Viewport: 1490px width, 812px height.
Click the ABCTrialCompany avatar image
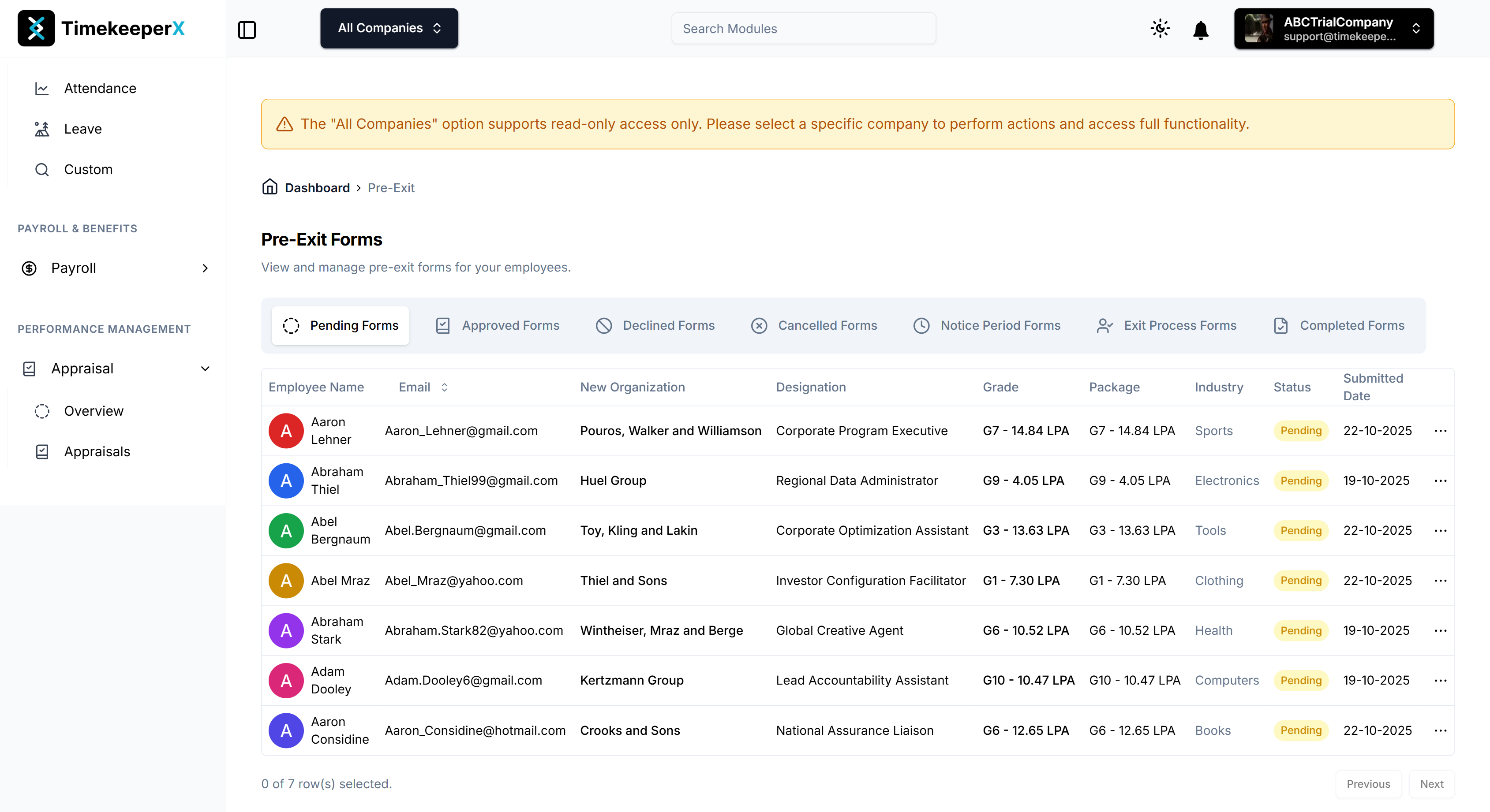click(1258, 28)
